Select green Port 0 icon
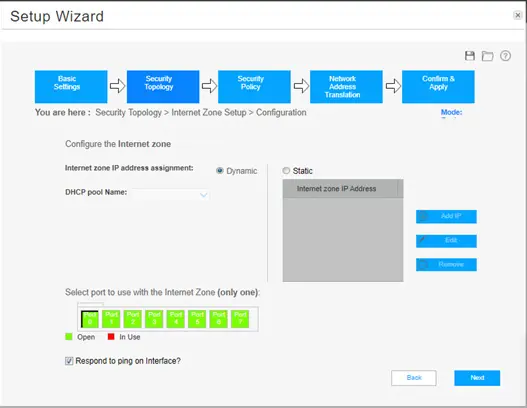527x408 pixels. click(x=90, y=319)
